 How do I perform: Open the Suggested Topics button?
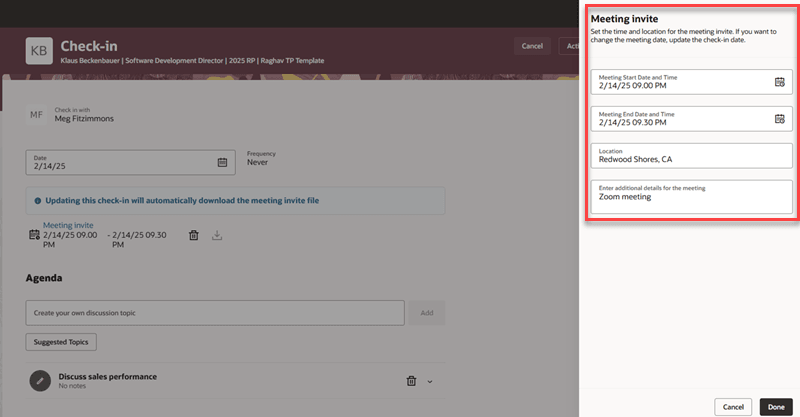click(61, 342)
